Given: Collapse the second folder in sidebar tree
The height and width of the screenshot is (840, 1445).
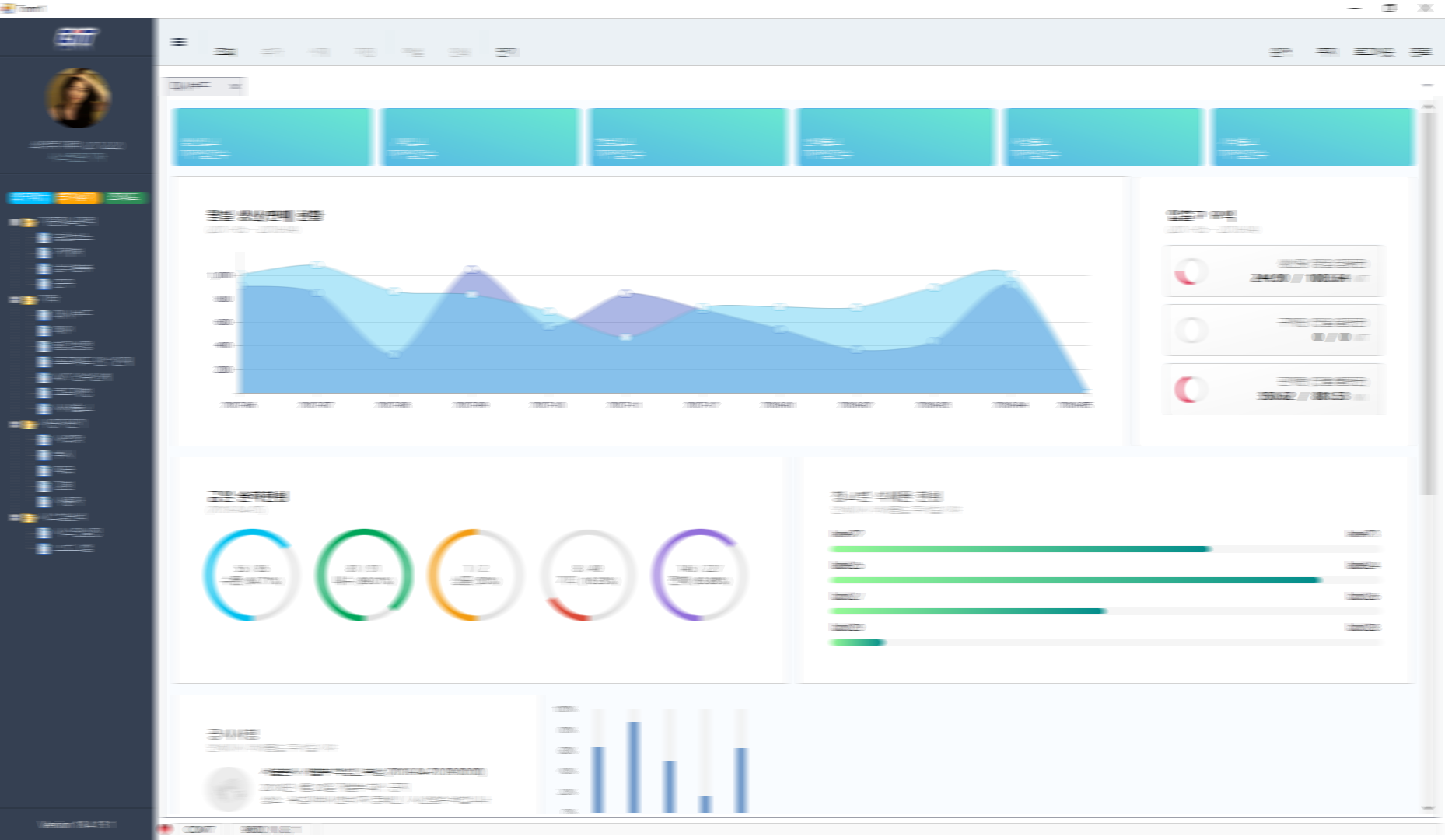Looking at the screenshot, I should tap(14, 299).
